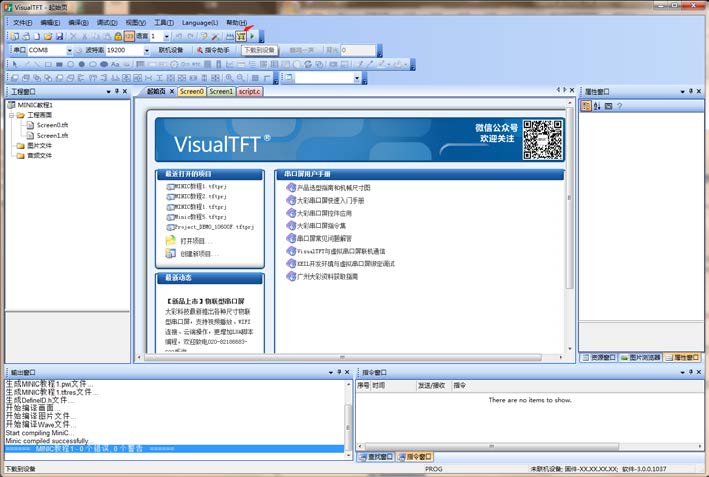Click the open folder icon
Image resolution: width=709 pixels, height=477 pixels.
coord(48,36)
